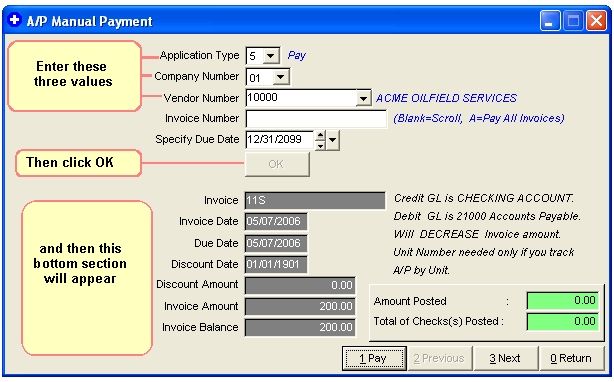
Task: Click the Discount Date field 01/01/1901
Action: 276,264
